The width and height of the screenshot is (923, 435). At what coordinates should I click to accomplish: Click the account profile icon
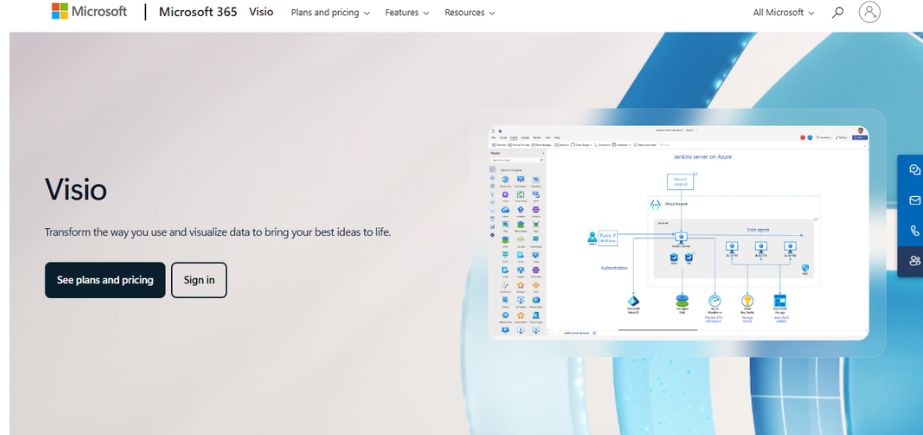pyautogui.click(x=869, y=12)
